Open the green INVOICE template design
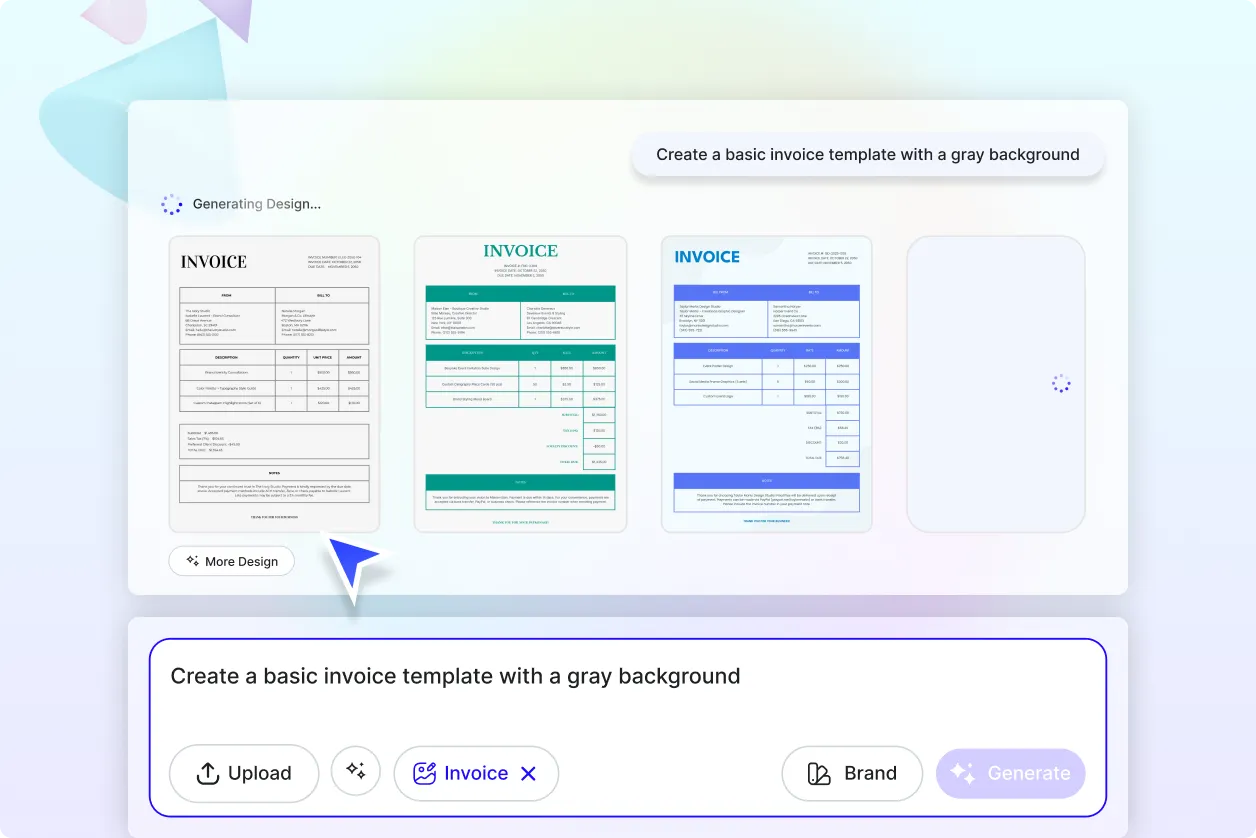The height and width of the screenshot is (838, 1256). click(x=520, y=383)
